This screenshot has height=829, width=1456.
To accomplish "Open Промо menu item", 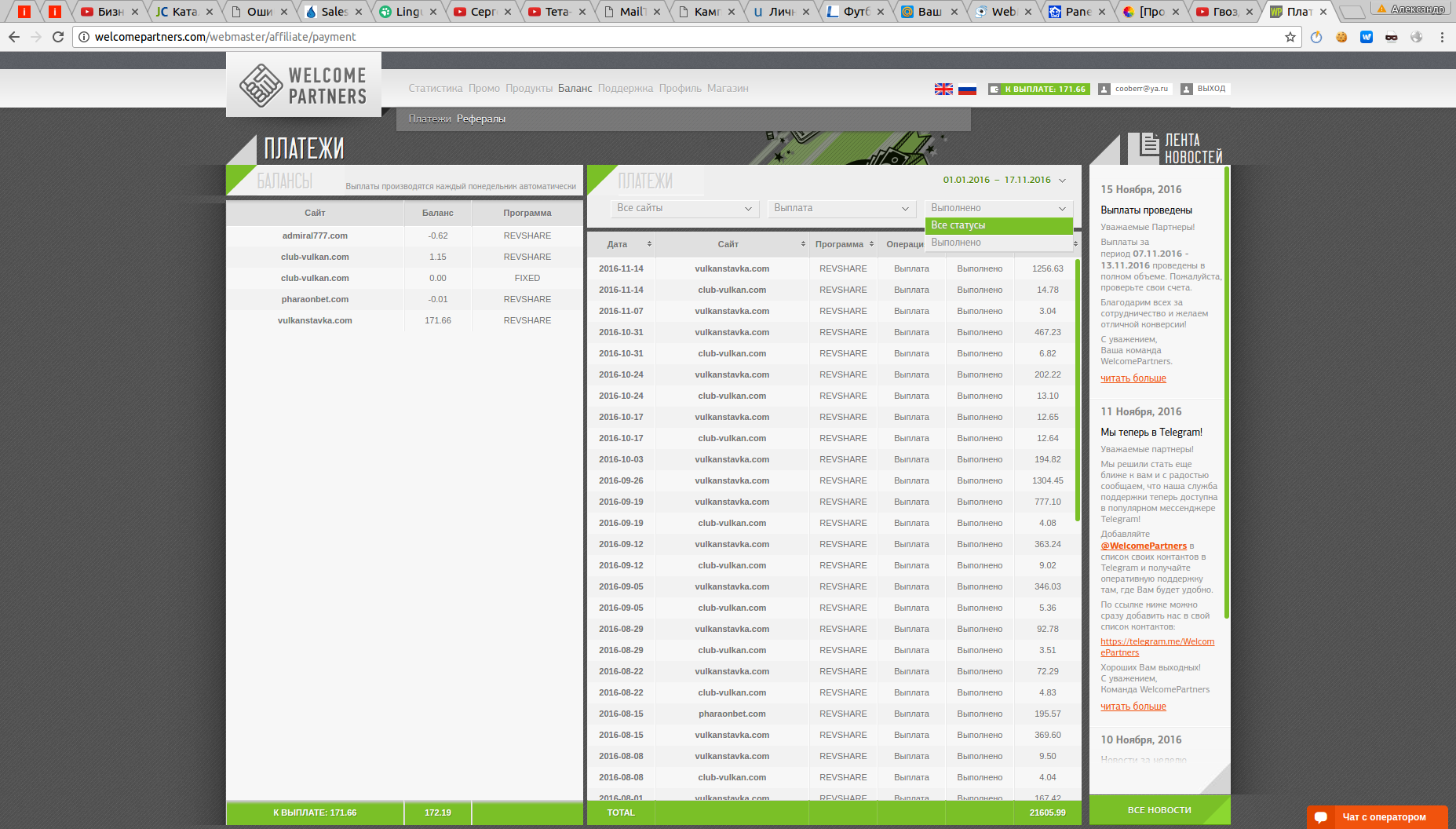I will [484, 88].
